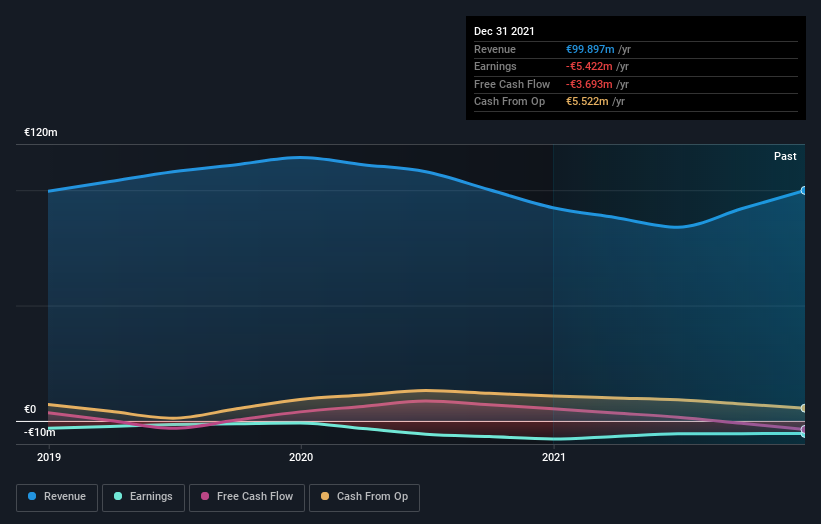Toggle the Revenue legend button
821x524 pixels.
[57, 497]
